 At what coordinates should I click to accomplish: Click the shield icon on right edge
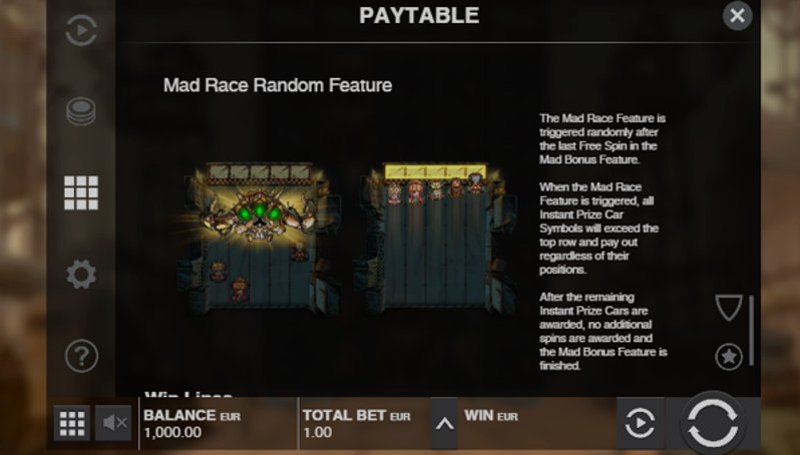pos(729,308)
